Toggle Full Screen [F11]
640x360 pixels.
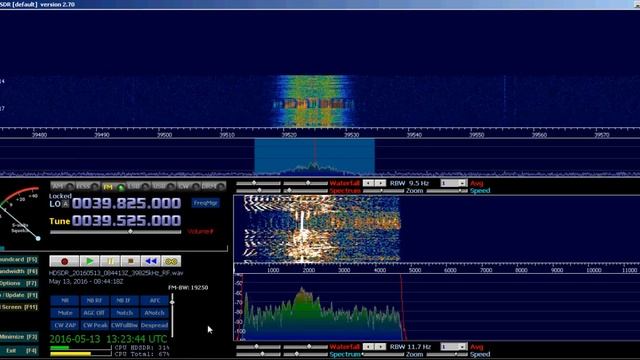(18, 307)
